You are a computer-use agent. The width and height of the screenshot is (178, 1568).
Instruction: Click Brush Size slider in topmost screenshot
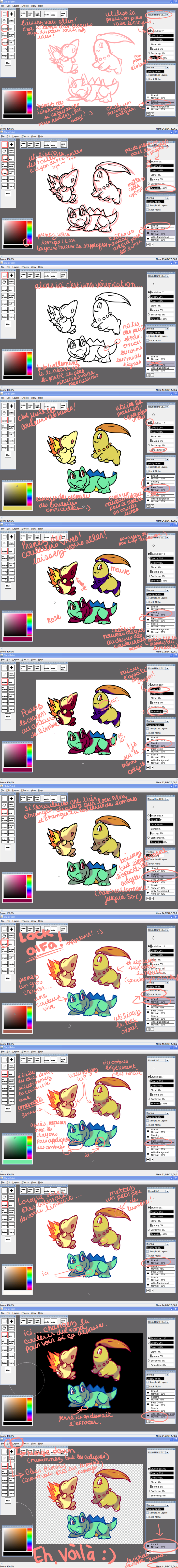(x=162, y=31)
